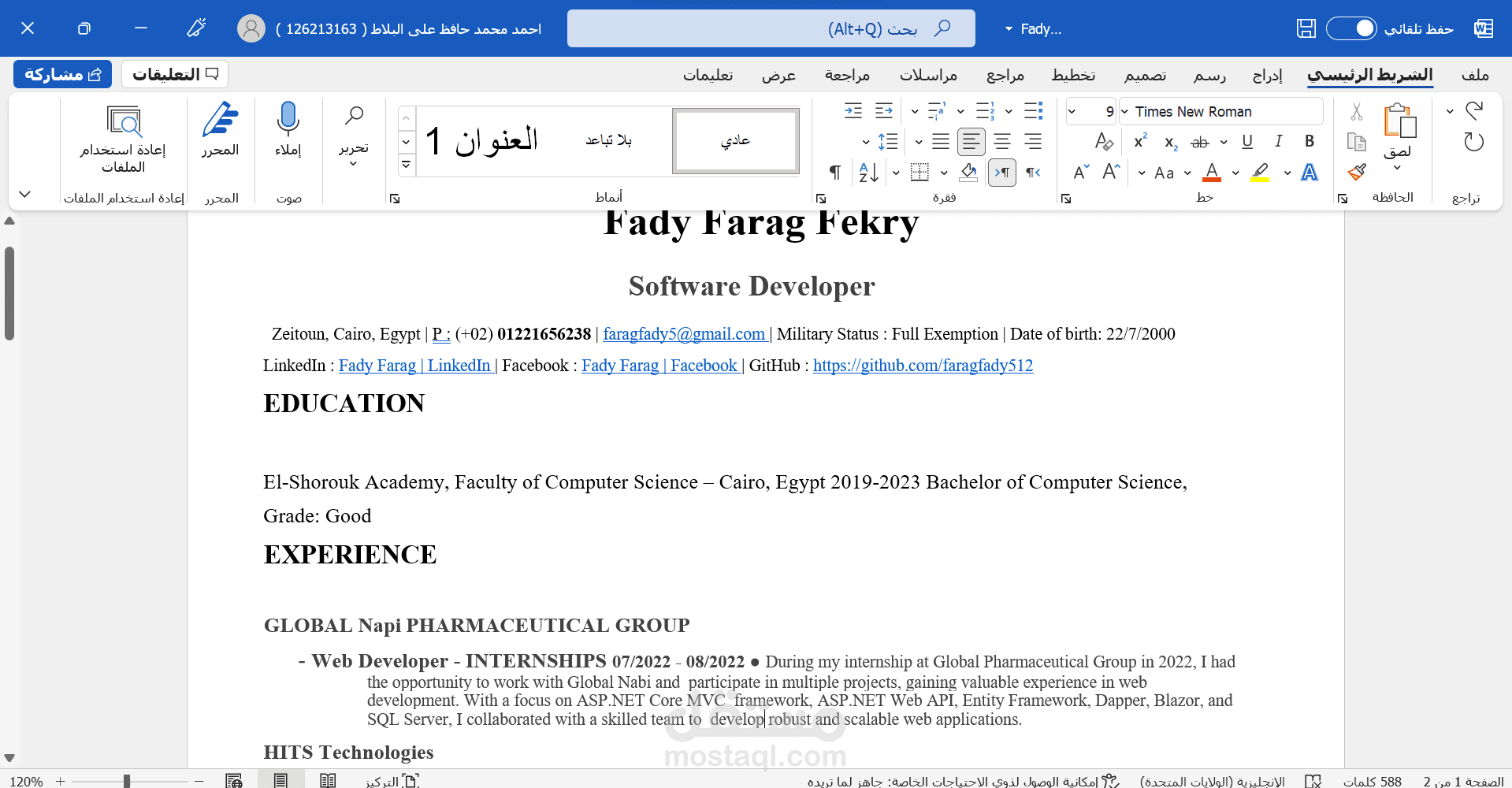The width and height of the screenshot is (1512, 788).
Task: Center align the paragraph
Action: 1002,142
